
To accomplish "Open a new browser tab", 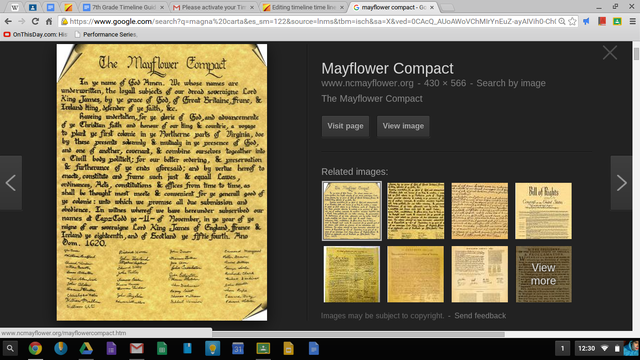I will [447, 7].
